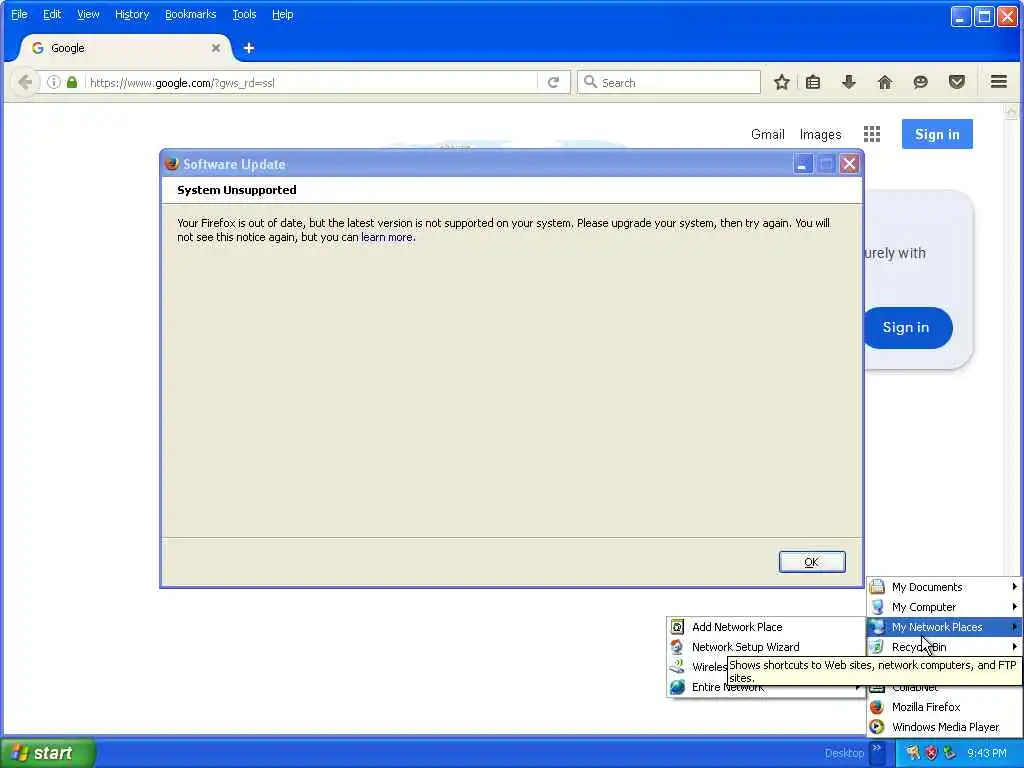Viewport: 1024px width, 768px height.
Task: Open the Help menu
Action: [x=282, y=14]
